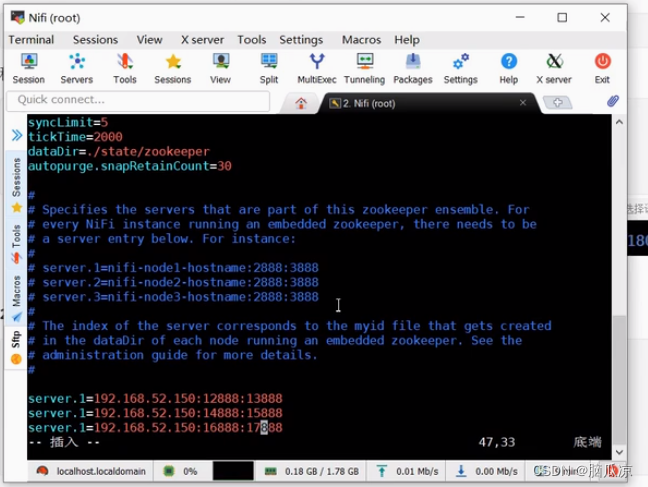This screenshot has width=648, height=487.
Task: Open the Settings gears icon
Action: (461, 68)
